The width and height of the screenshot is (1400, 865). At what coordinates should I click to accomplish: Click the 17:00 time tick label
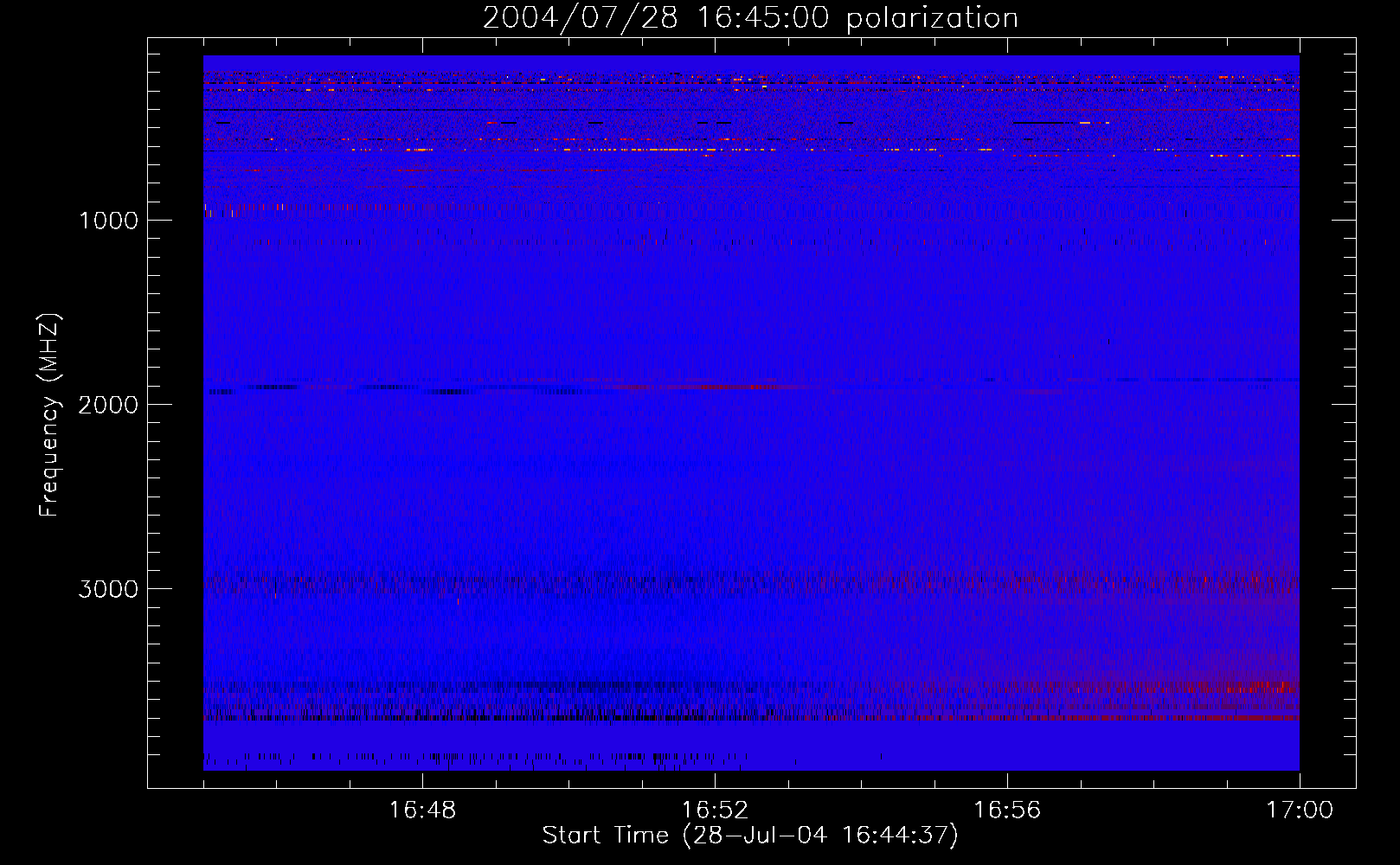(1300, 811)
